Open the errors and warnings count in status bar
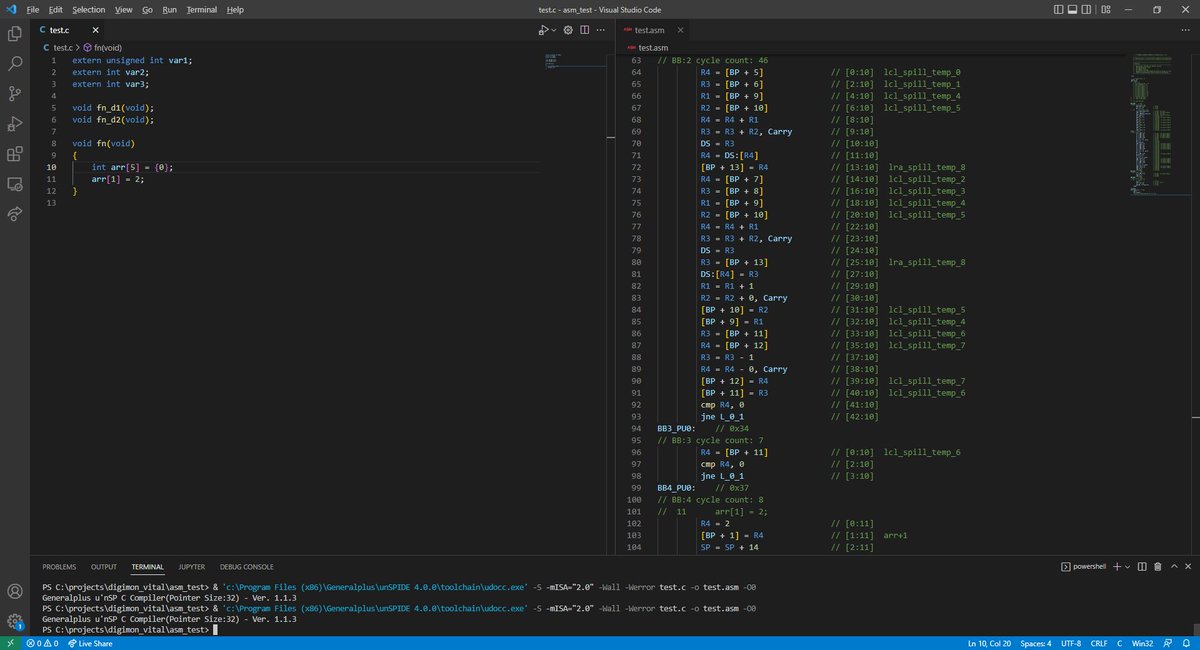The width and height of the screenshot is (1200, 650). 44,643
